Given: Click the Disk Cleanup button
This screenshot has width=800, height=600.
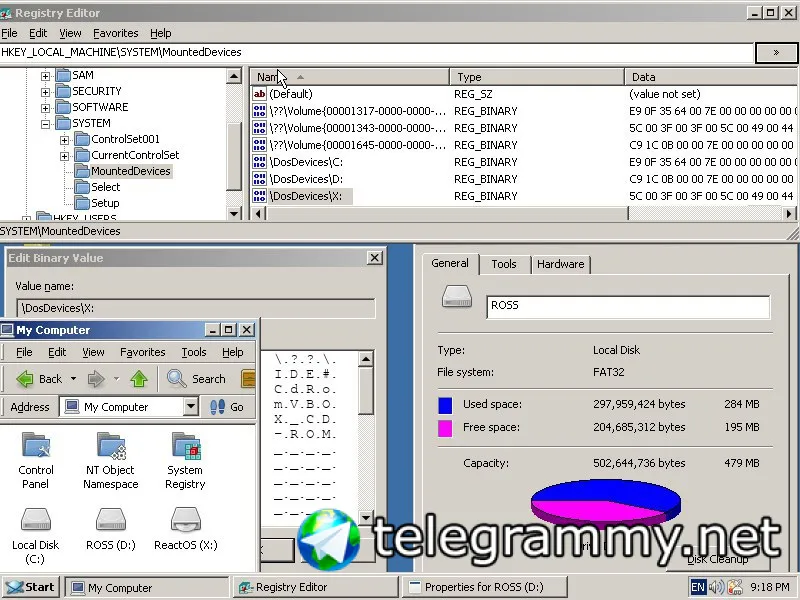Looking at the screenshot, I should tap(718, 559).
